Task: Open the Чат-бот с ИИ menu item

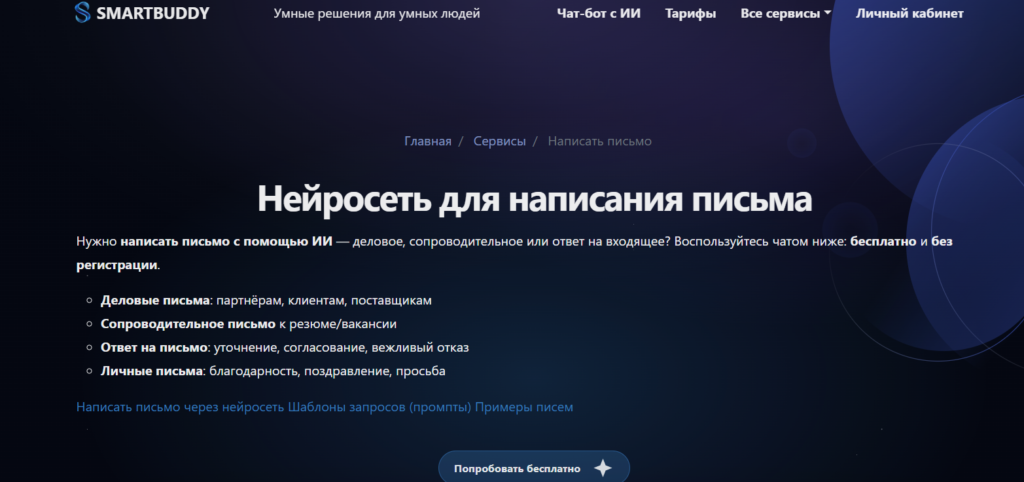Action: pyautogui.click(x=599, y=13)
